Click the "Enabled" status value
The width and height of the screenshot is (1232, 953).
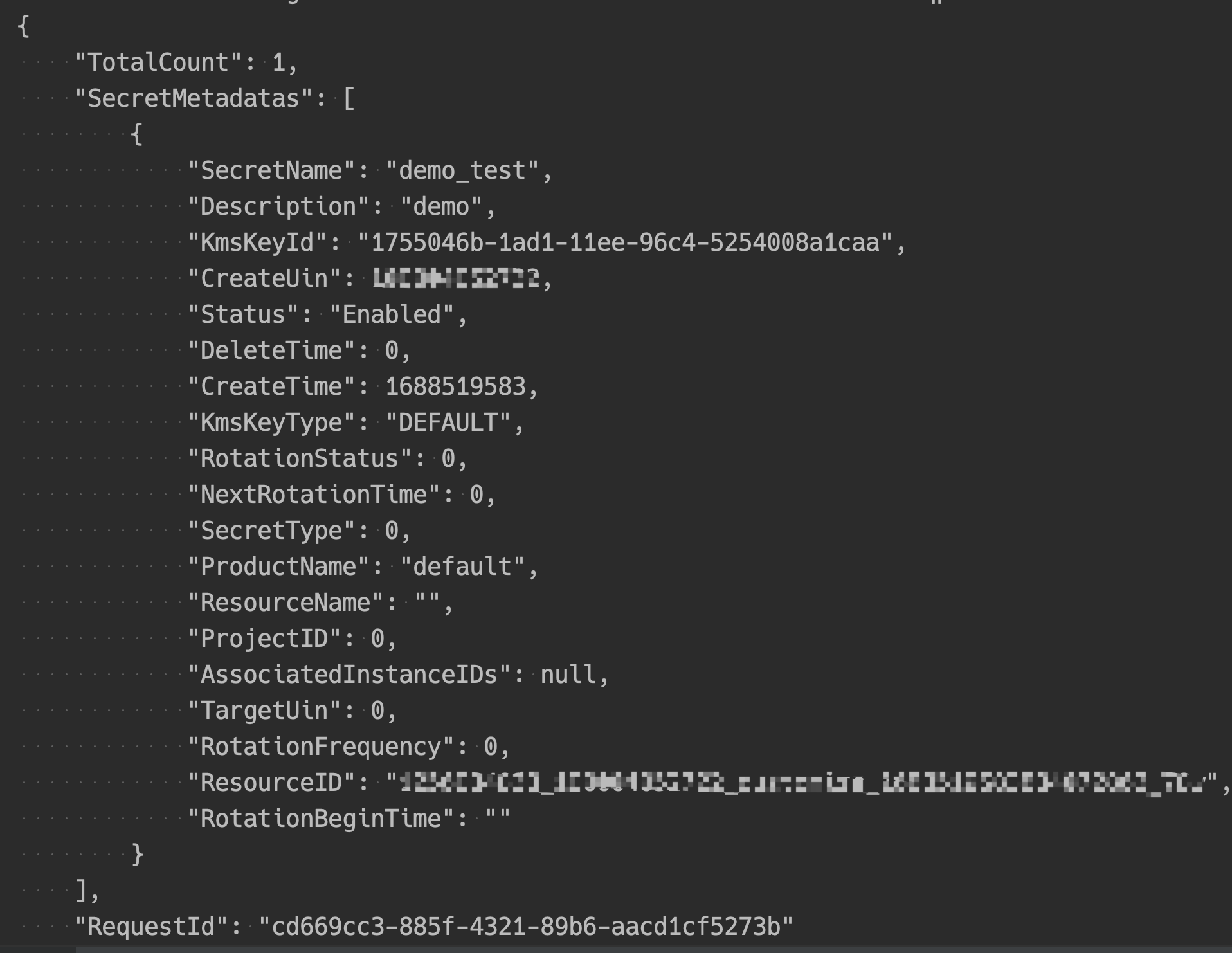392,315
